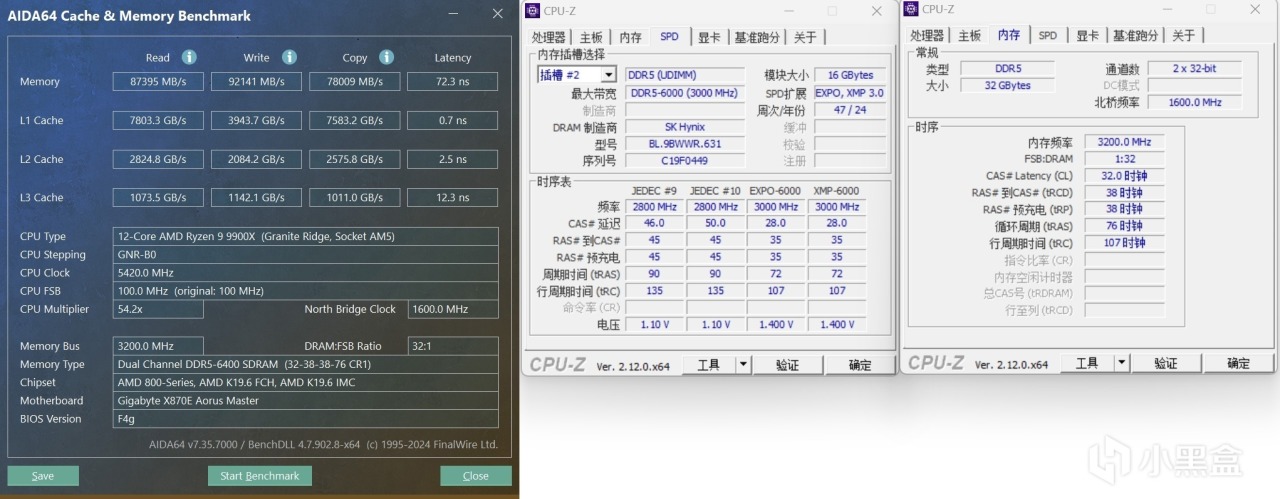Open 主板 tab in SPD CPU-Z window

pyautogui.click(x=592, y=38)
